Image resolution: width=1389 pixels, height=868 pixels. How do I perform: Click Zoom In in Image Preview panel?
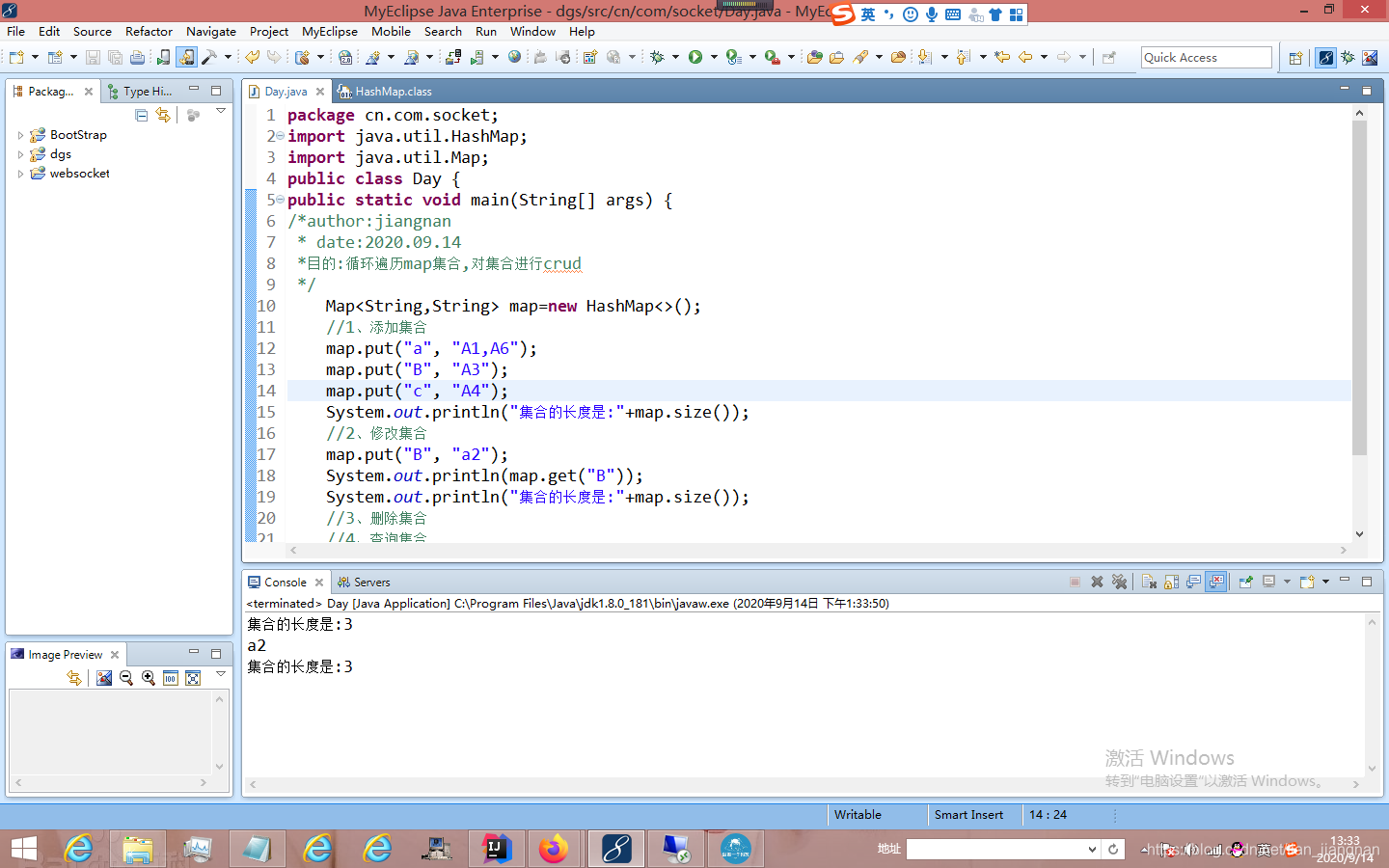(149, 678)
